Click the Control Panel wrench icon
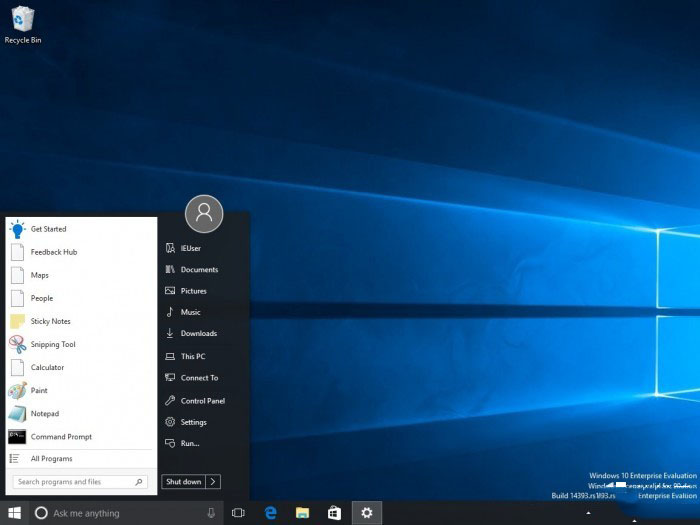Image resolution: width=700 pixels, height=525 pixels. point(170,400)
